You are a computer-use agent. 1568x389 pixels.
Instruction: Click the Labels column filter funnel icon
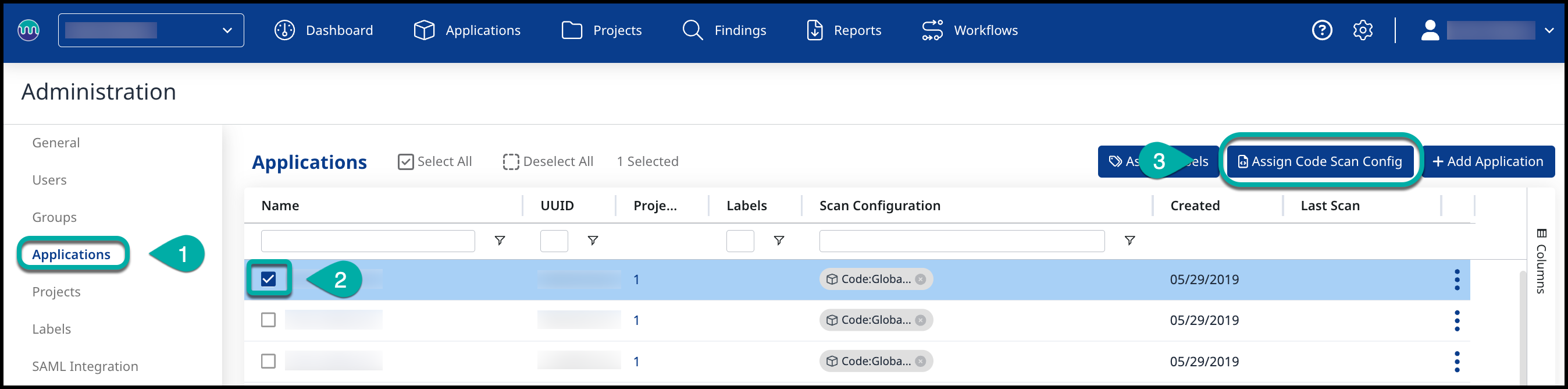[x=778, y=241]
